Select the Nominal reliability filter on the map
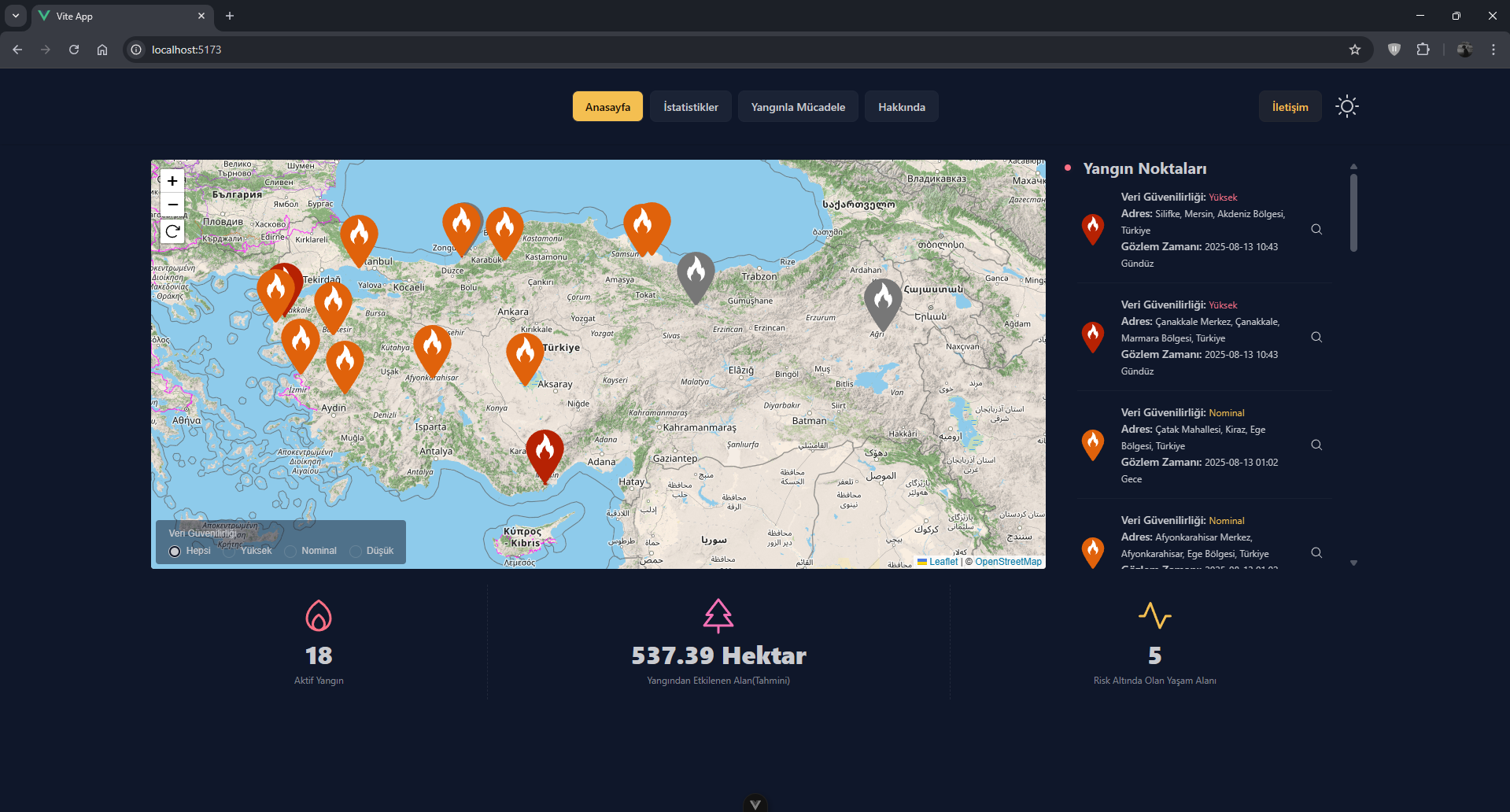The image size is (1510, 812). click(290, 552)
